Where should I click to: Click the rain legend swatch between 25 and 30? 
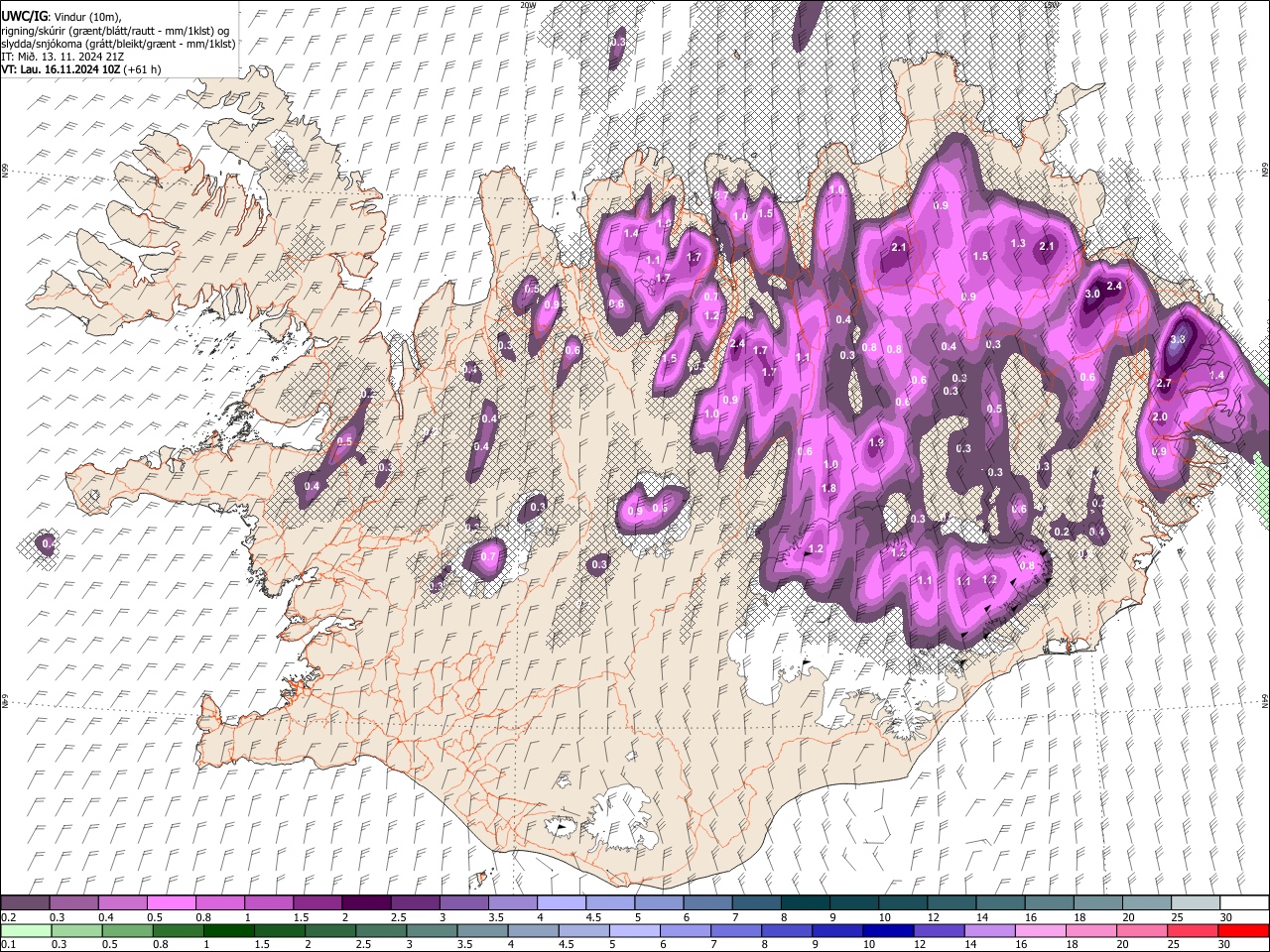pyautogui.click(x=1192, y=930)
